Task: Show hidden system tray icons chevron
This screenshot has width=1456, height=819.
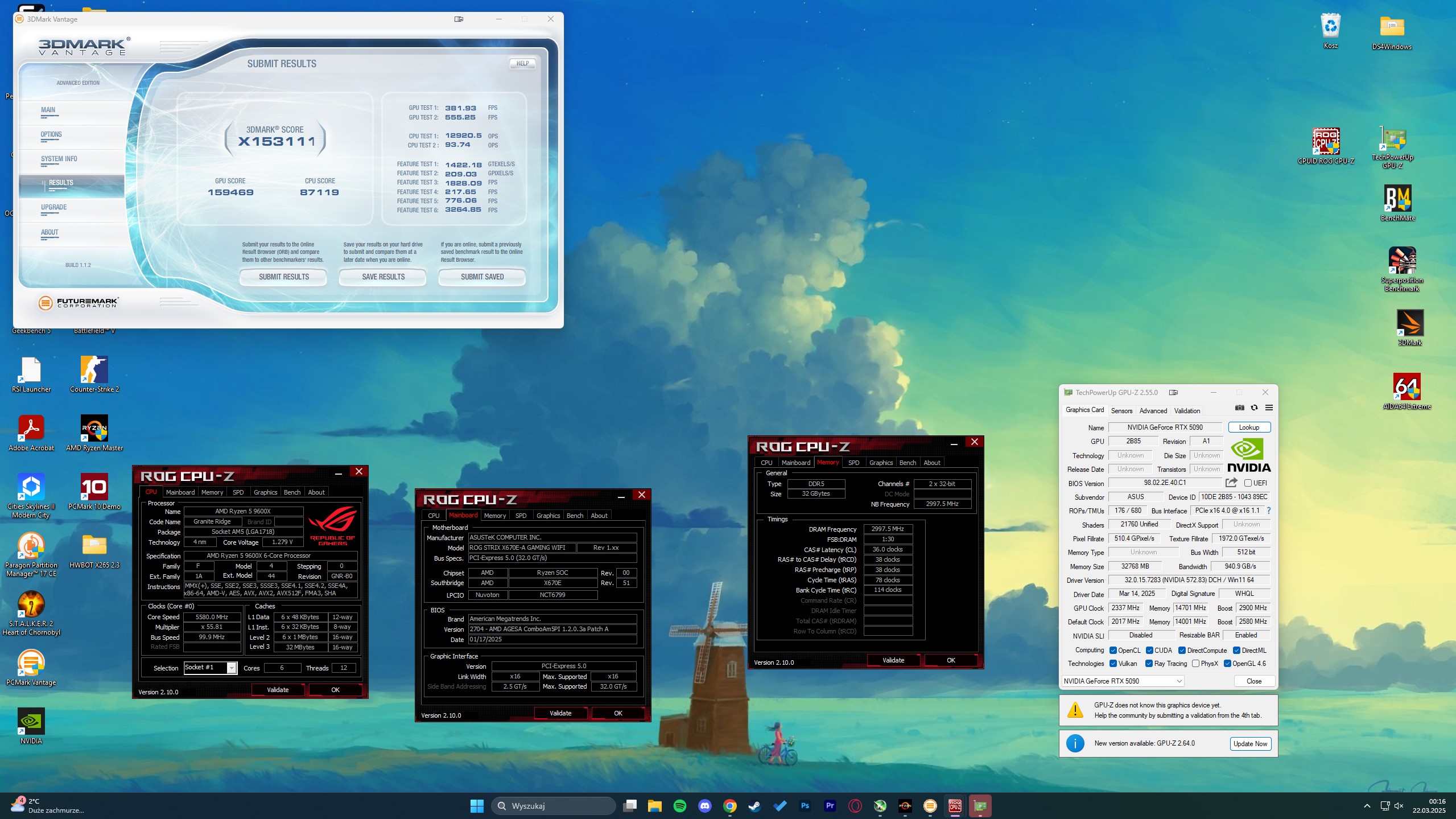Action: pos(1367,806)
